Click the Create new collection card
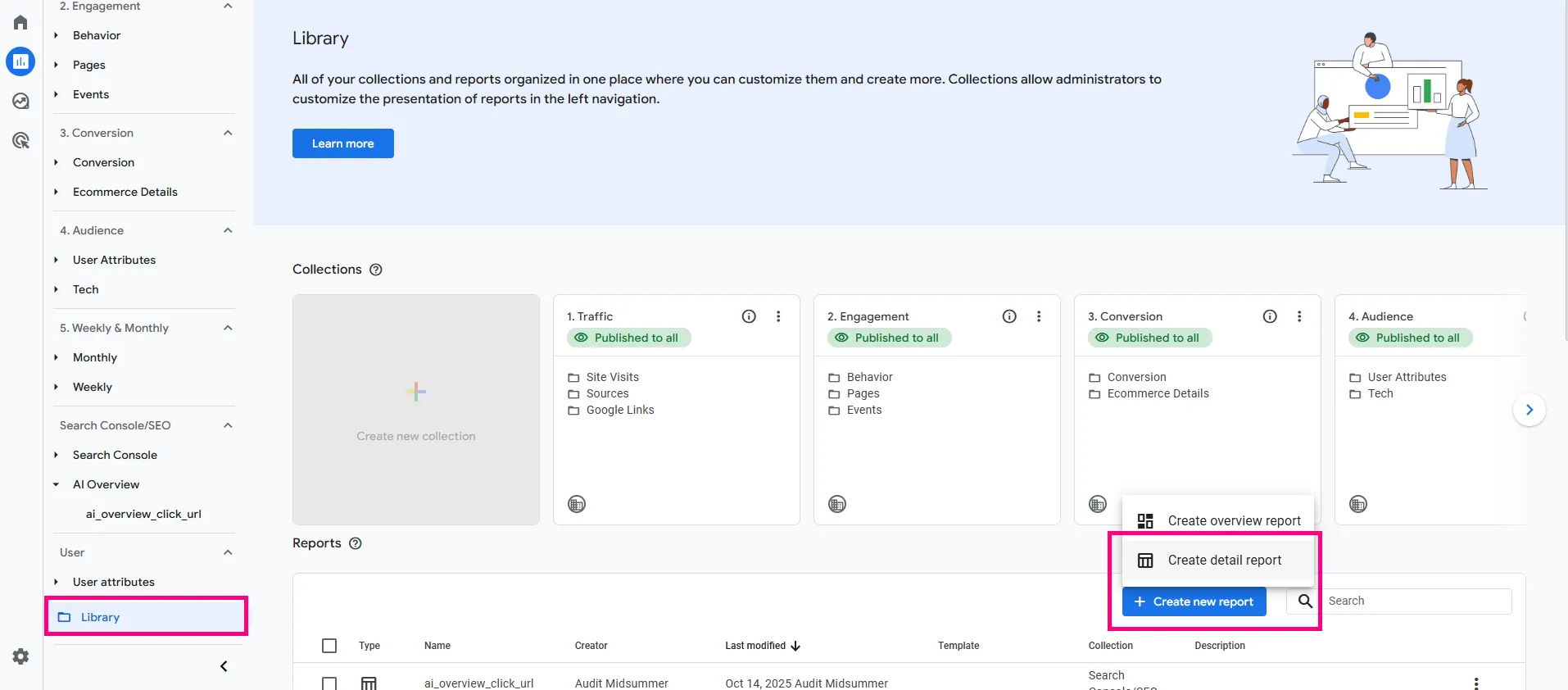The height and width of the screenshot is (690, 1568). tap(416, 410)
